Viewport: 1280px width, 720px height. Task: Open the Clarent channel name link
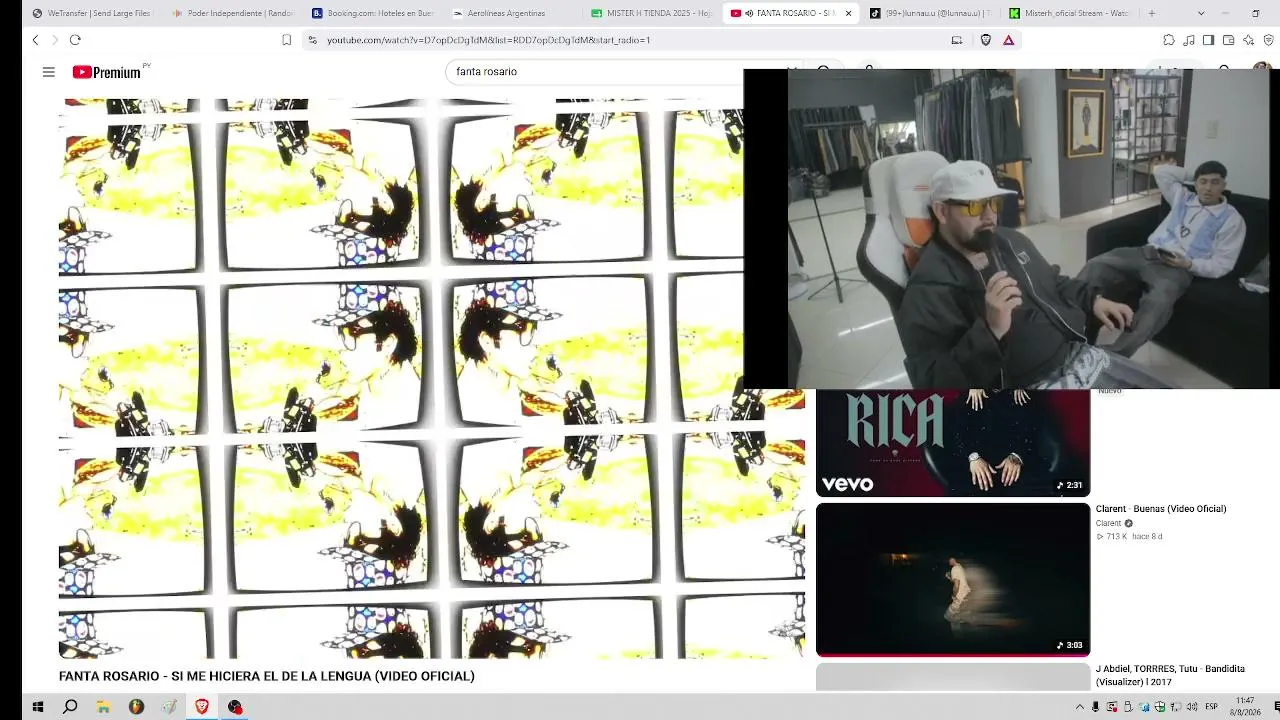1109,523
